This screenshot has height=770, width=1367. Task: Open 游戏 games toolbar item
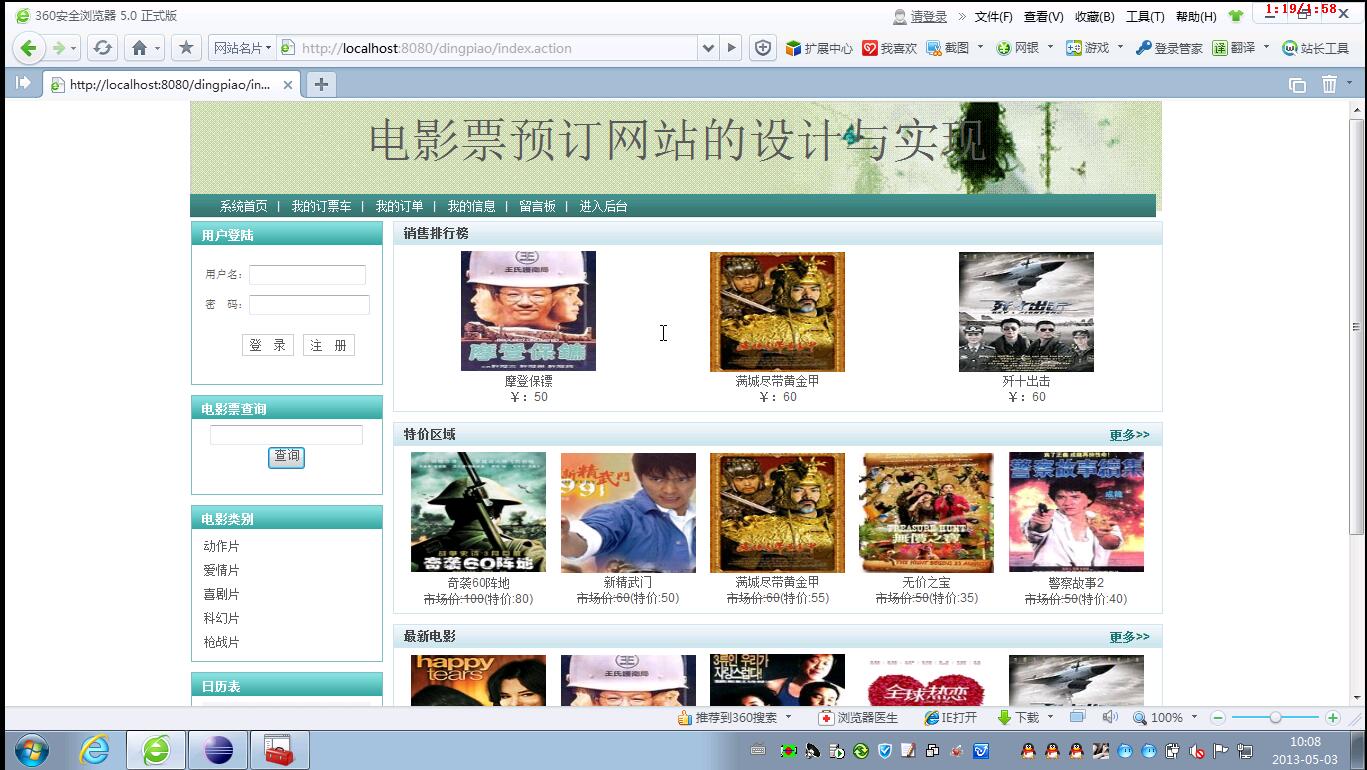click(x=1088, y=48)
